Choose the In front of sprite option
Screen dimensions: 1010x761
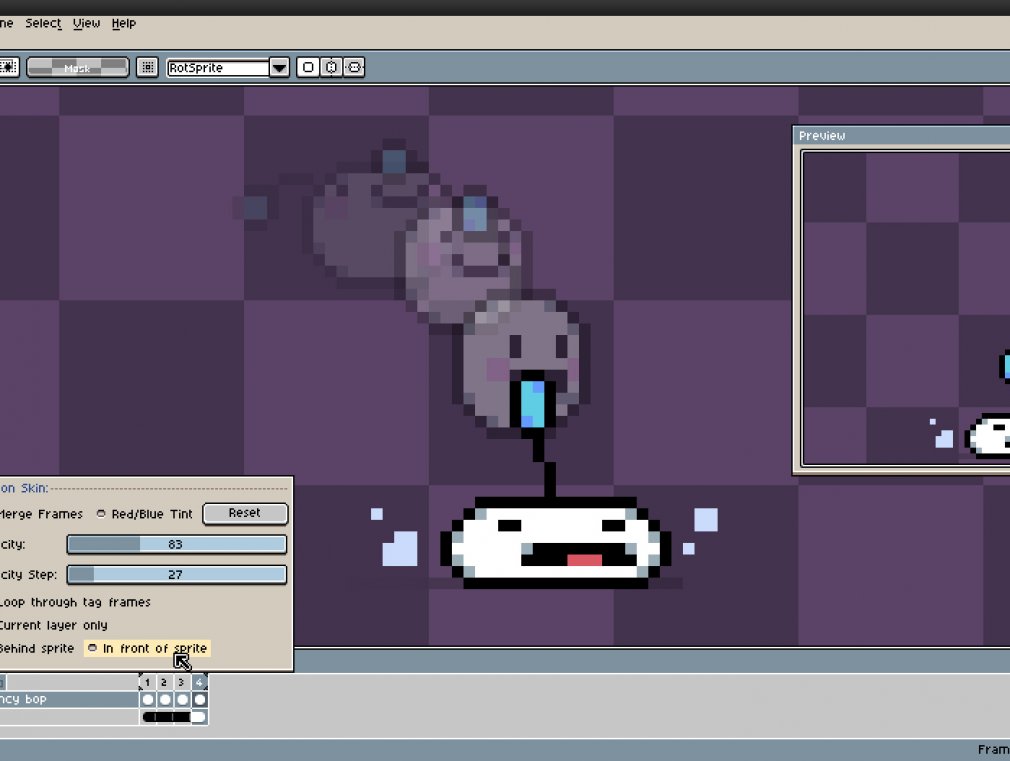148,648
